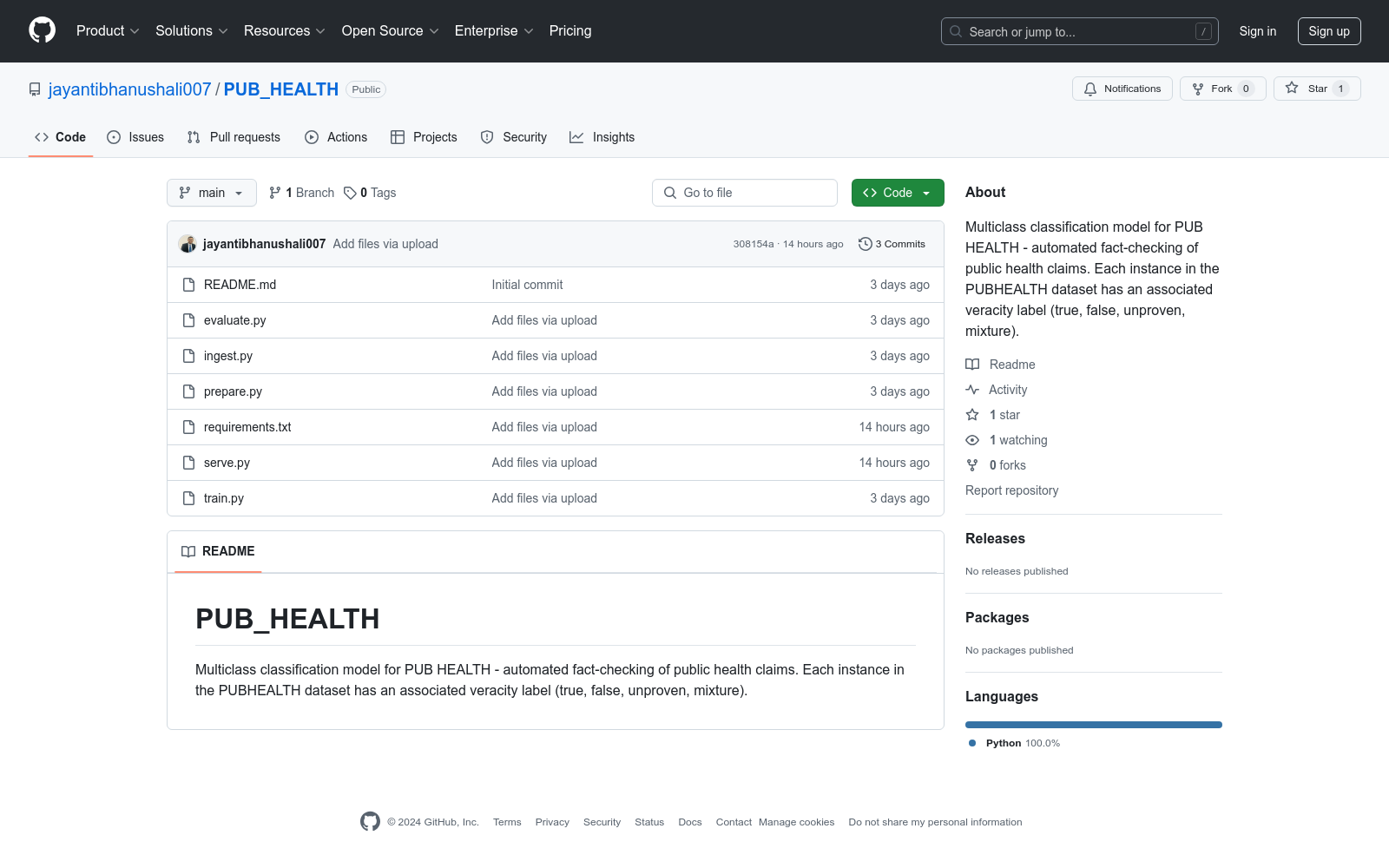Click the file icon beside ingest.py
The height and width of the screenshot is (868, 1389).
188,356
